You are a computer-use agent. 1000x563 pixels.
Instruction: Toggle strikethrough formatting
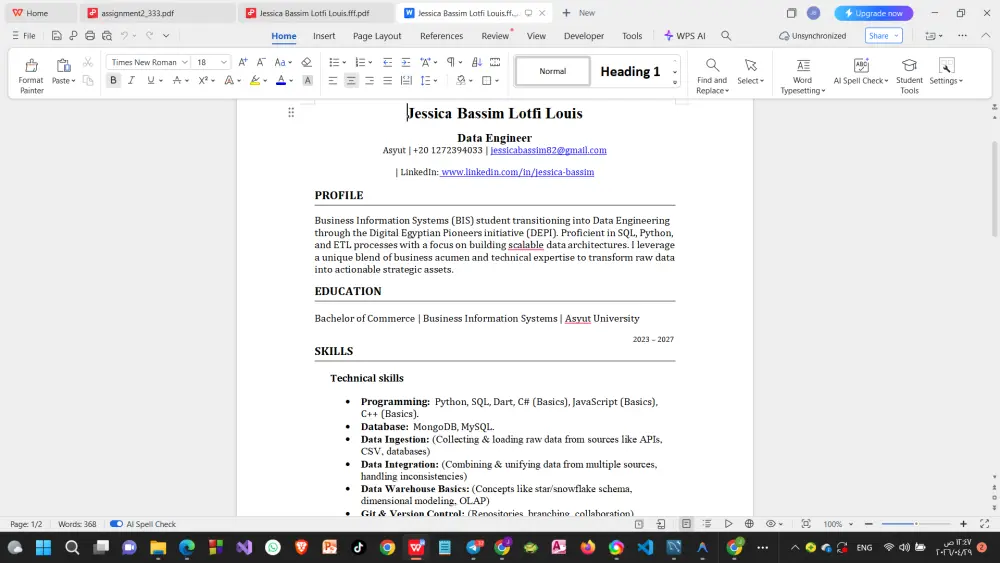coord(177,80)
